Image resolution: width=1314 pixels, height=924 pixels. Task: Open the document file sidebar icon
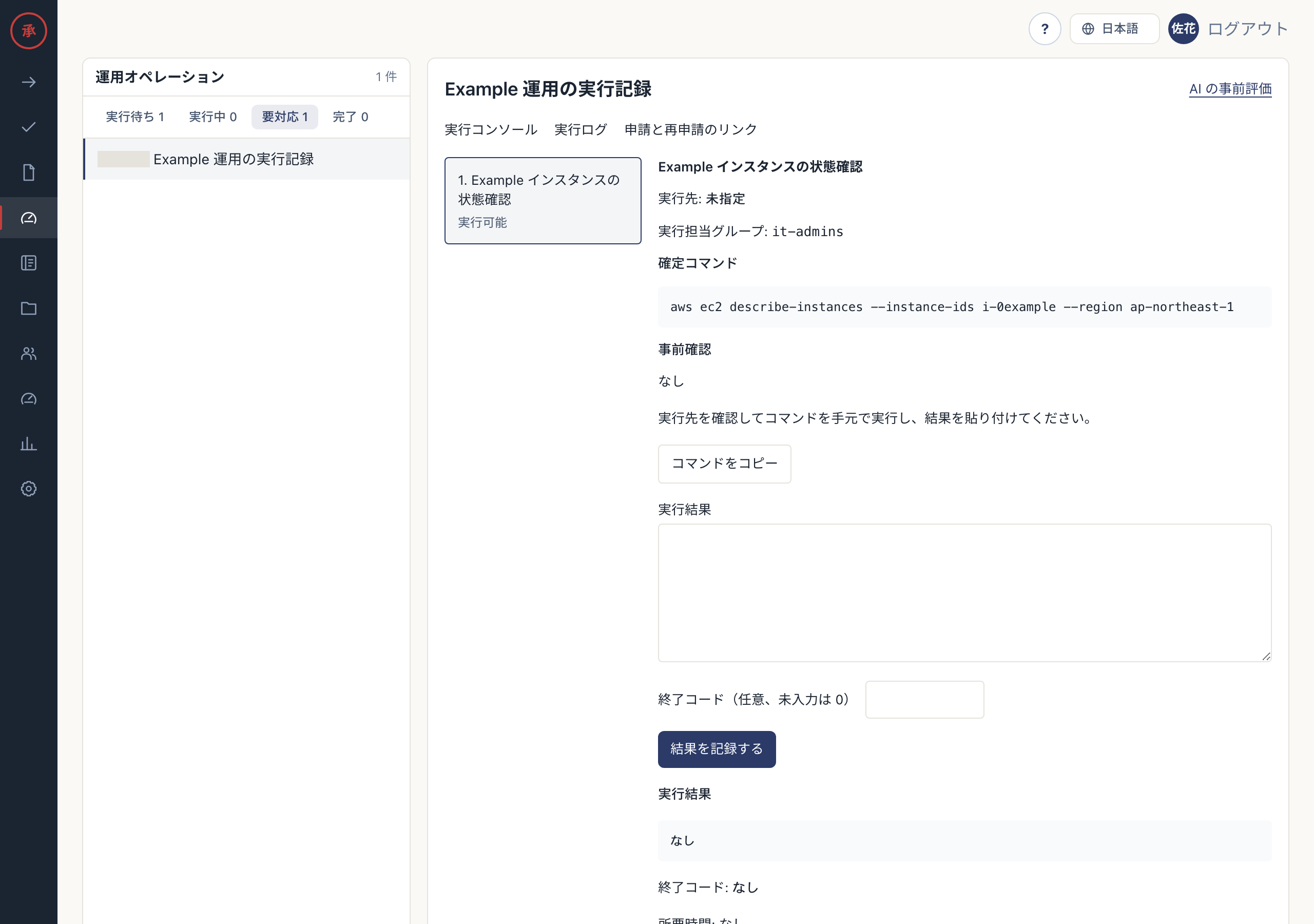click(29, 172)
